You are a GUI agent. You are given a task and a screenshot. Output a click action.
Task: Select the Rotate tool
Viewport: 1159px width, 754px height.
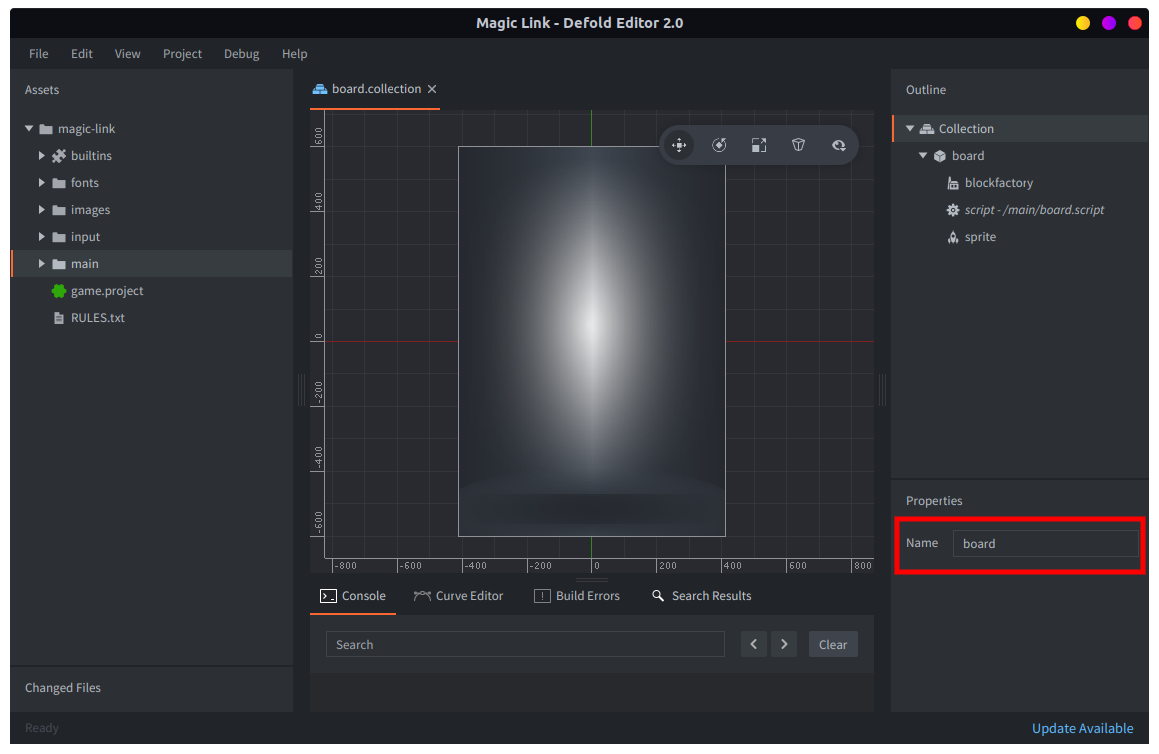(719, 145)
